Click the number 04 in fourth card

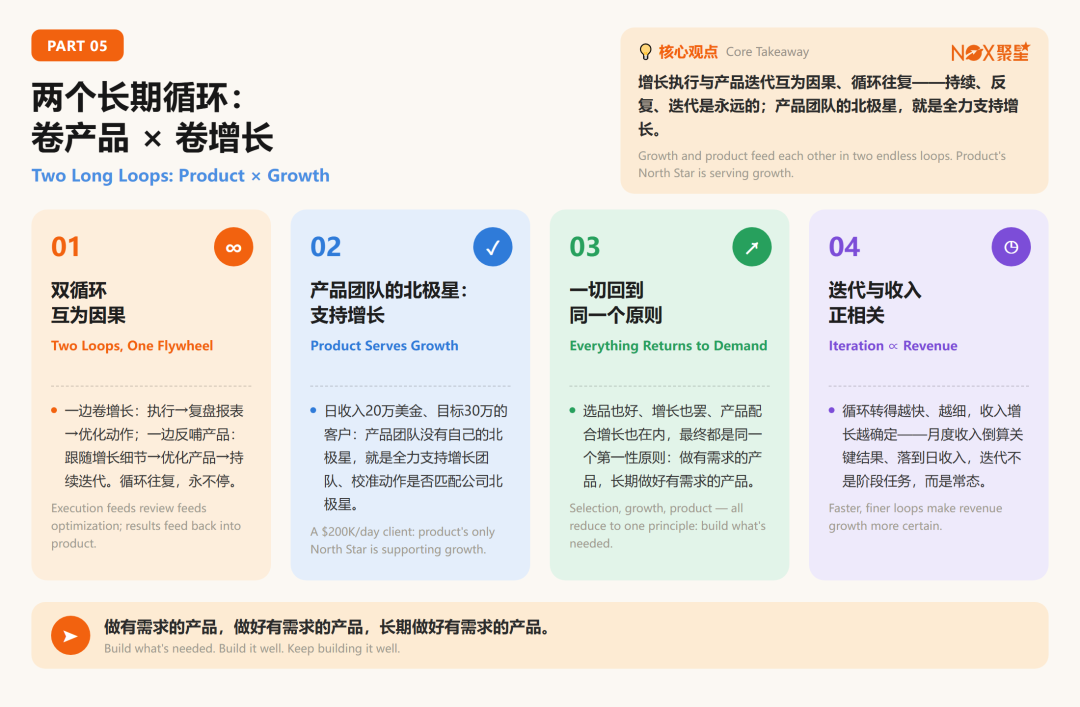844,247
